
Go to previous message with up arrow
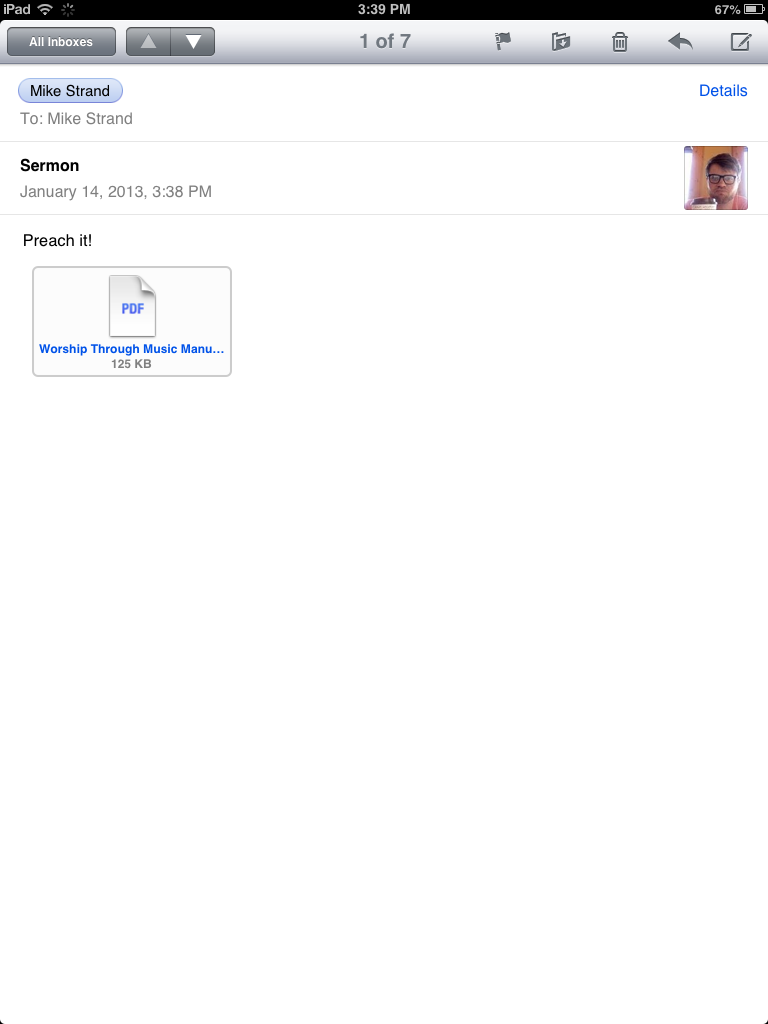coord(148,42)
